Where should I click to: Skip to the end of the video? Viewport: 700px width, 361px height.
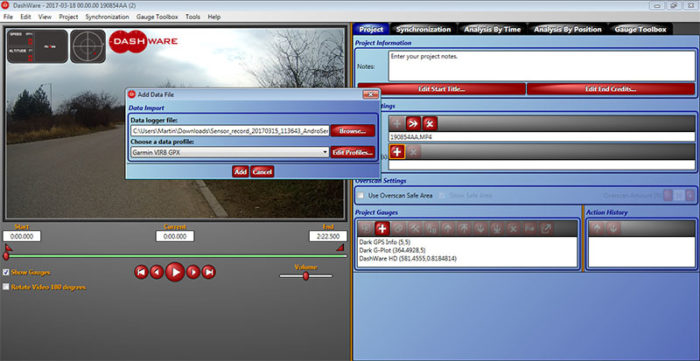(x=208, y=272)
